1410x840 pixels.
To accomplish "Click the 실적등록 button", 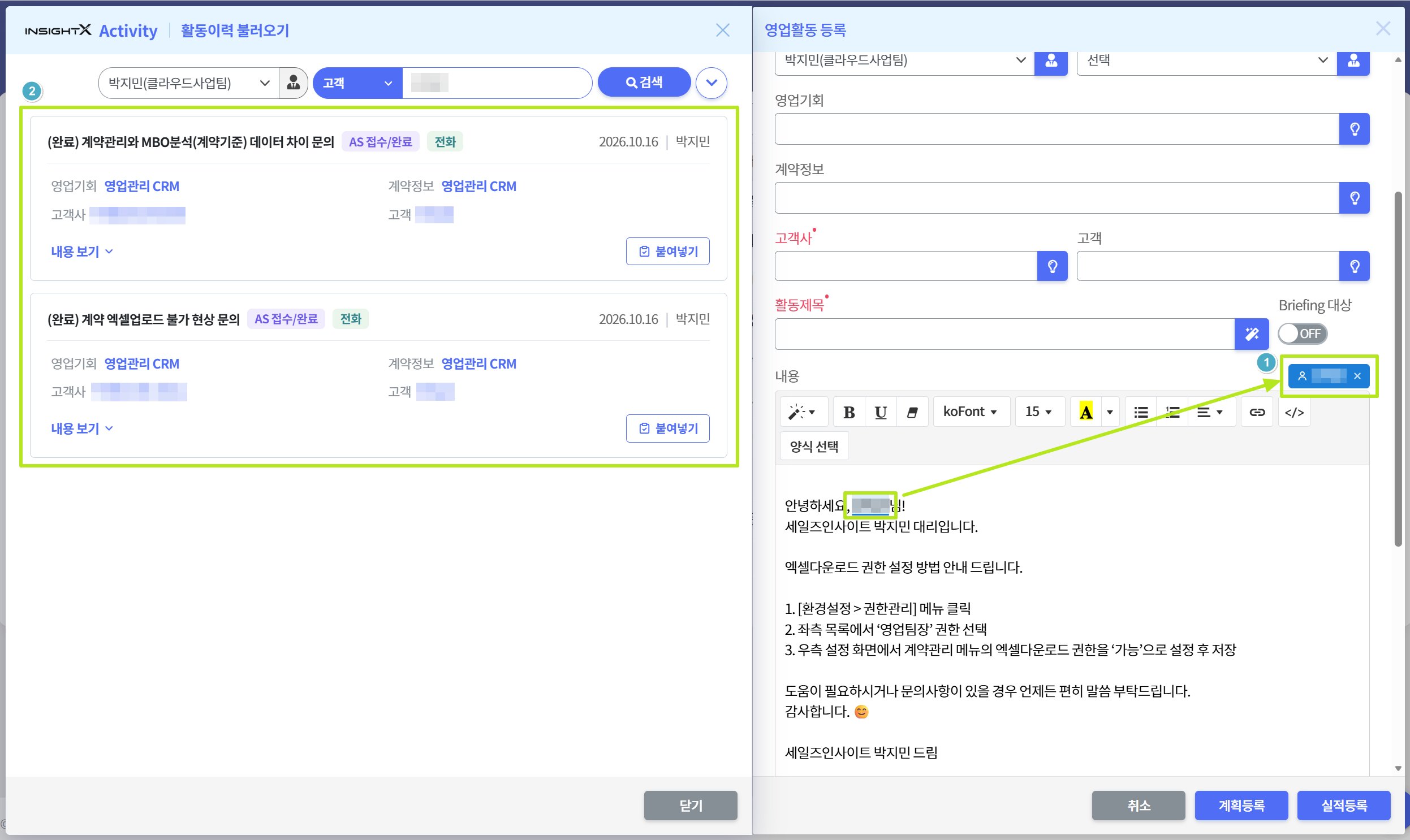I will (x=1344, y=805).
